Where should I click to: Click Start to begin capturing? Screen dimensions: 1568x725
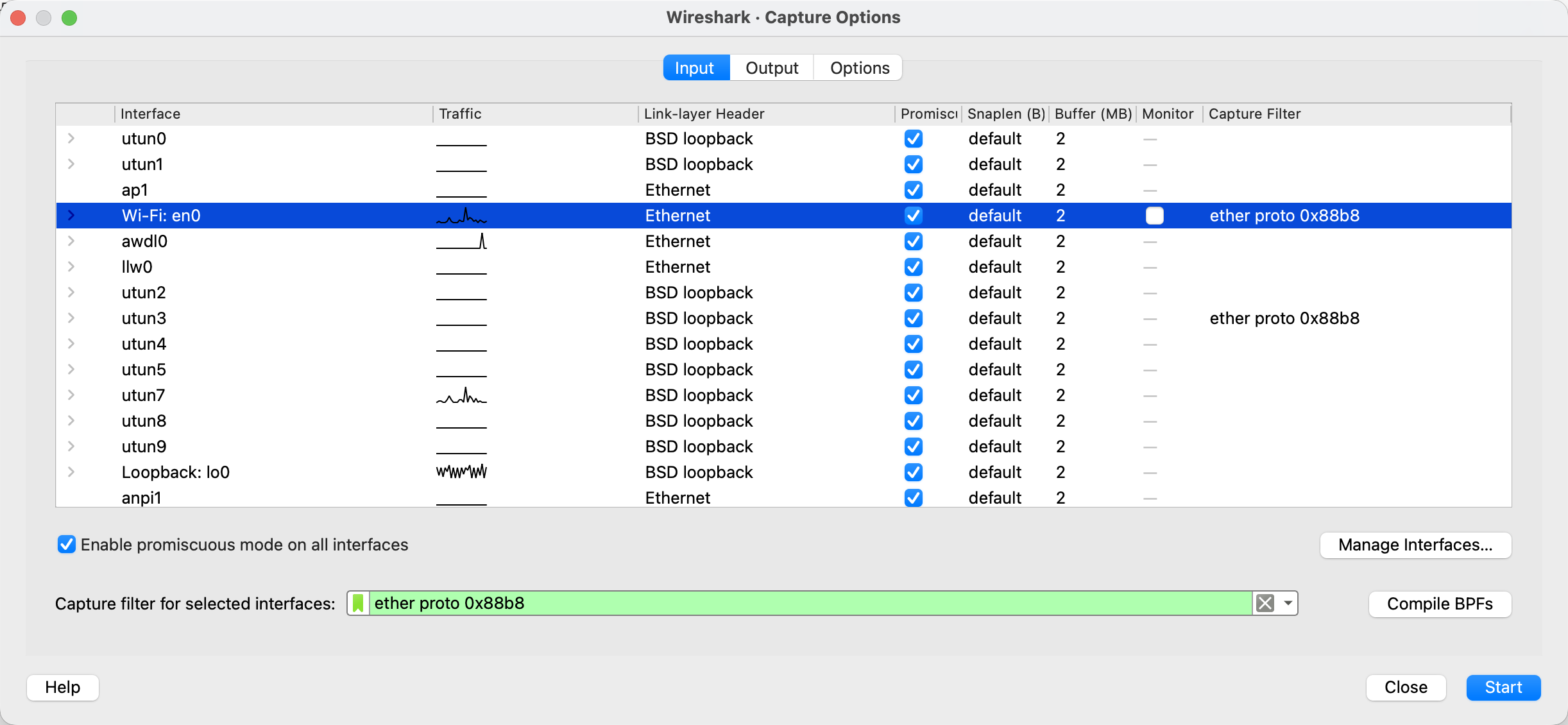[x=1503, y=687]
